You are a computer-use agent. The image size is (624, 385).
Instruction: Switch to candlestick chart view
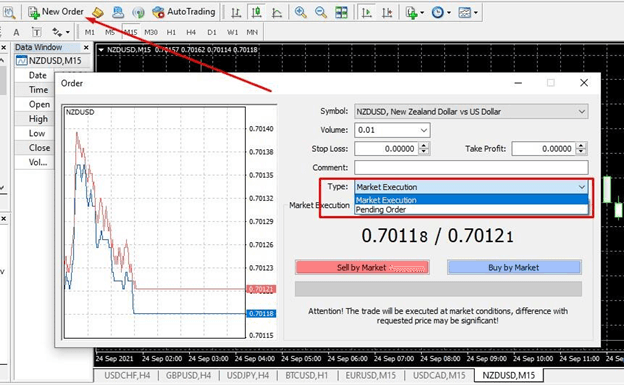pyautogui.click(x=257, y=12)
